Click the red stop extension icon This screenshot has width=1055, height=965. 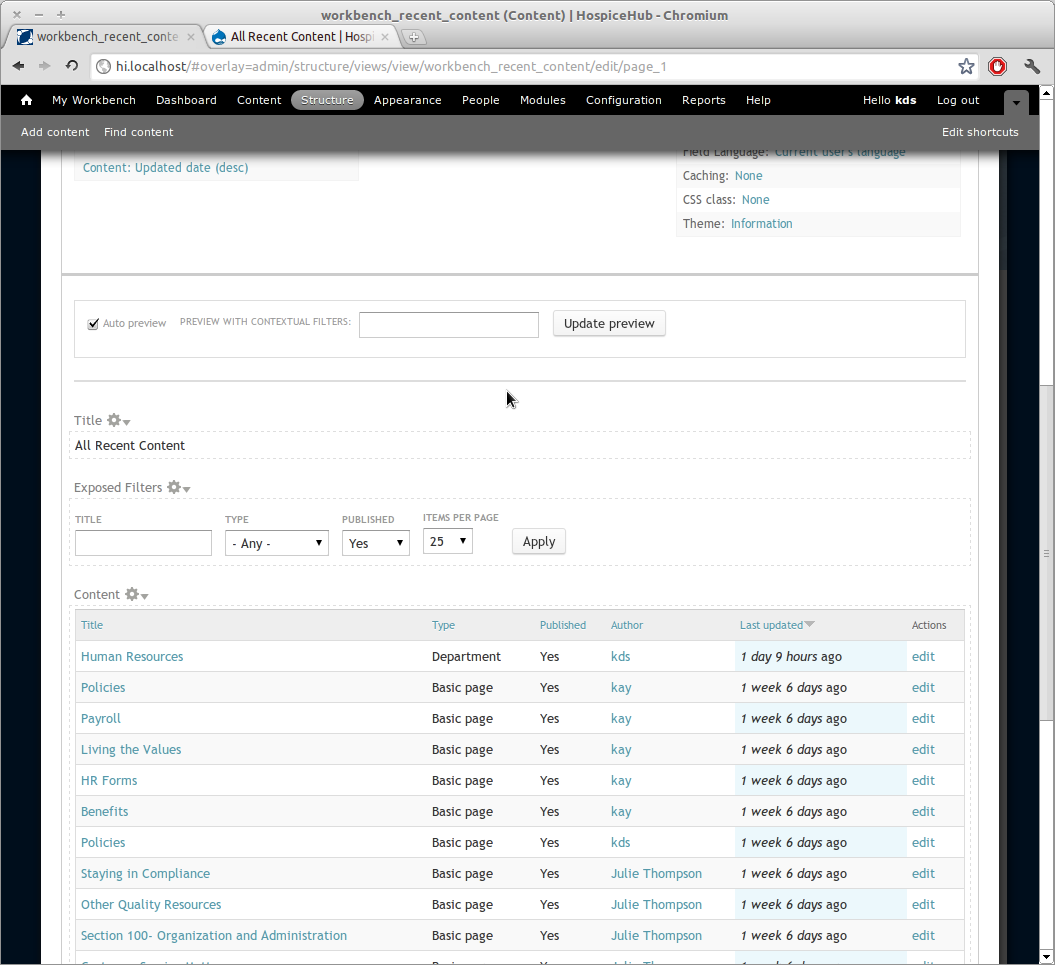pos(997,66)
